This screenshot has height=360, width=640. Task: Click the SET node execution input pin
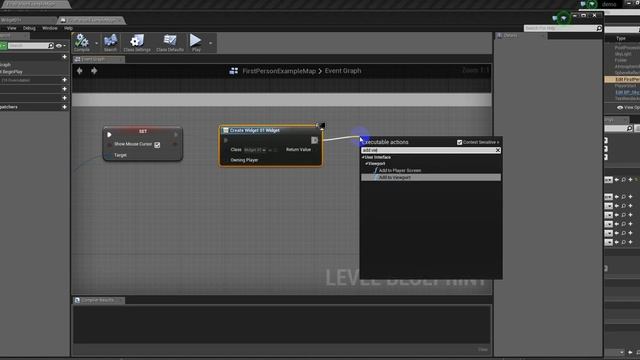click(109, 135)
